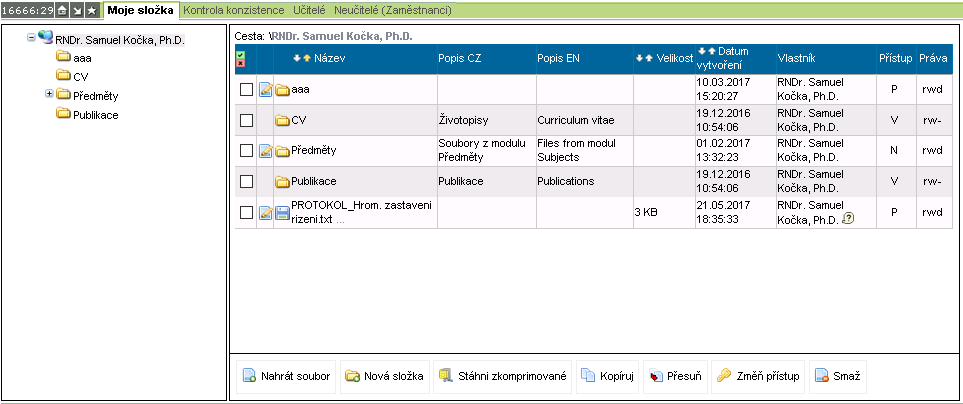
Task: Tick the checkbox for the aaa folder
Action: [246, 90]
